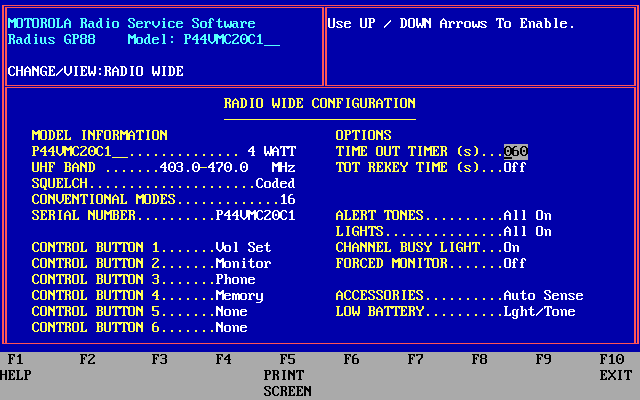Image resolution: width=640 pixels, height=400 pixels.
Task: Select Control Button 4 Memory value
Action: (240, 296)
